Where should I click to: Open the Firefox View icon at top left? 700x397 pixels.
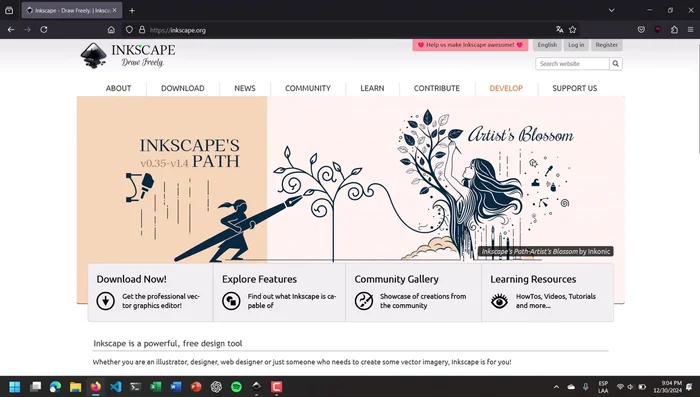pyautogui.click(x=9, y=10)
